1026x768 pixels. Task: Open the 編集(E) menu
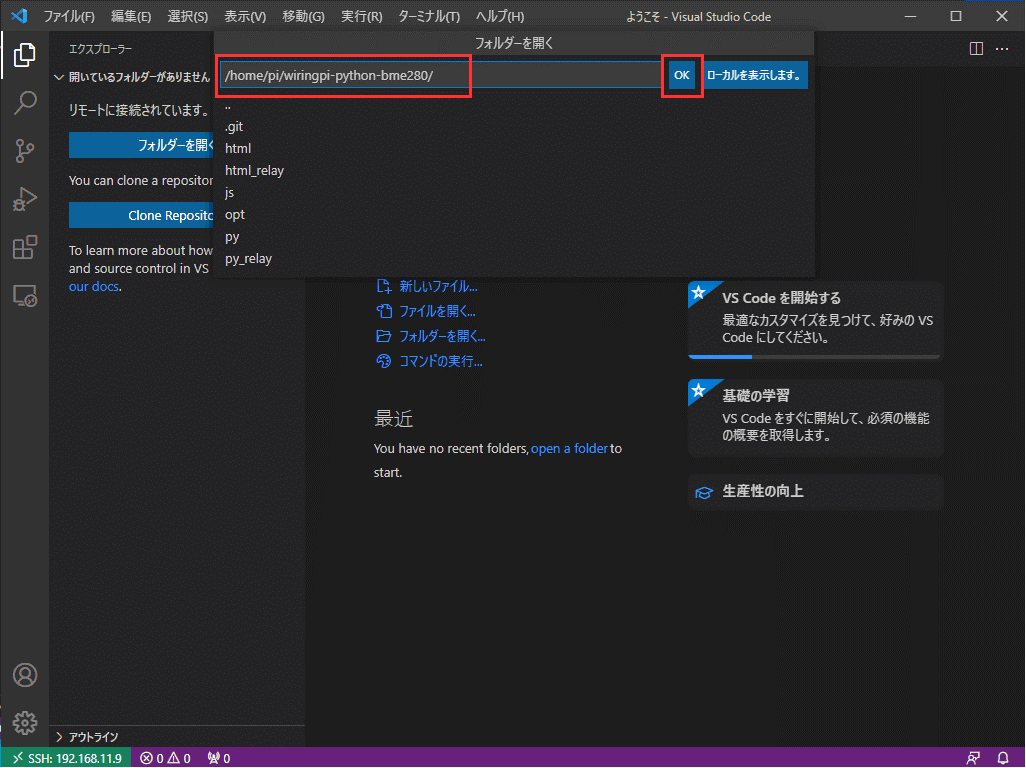coord(130,16)
